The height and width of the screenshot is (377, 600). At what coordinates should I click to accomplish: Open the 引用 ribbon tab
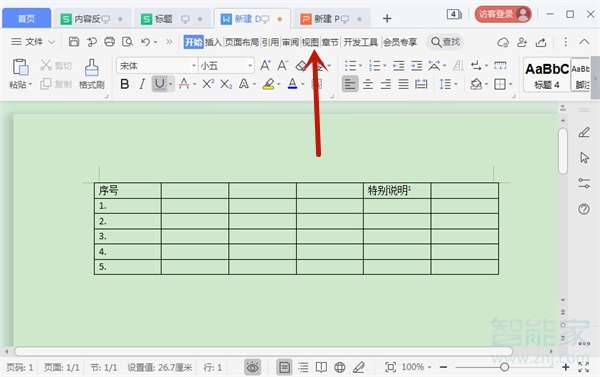point(270,42)
